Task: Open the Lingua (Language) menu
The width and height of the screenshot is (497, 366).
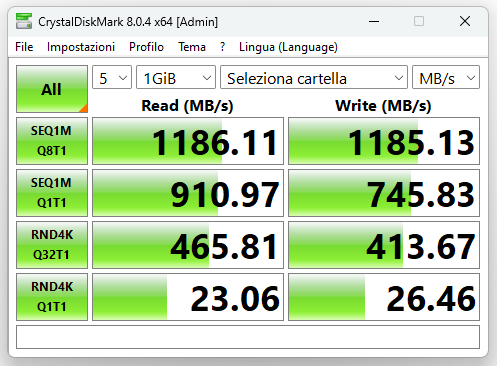Action: [288, 47]
